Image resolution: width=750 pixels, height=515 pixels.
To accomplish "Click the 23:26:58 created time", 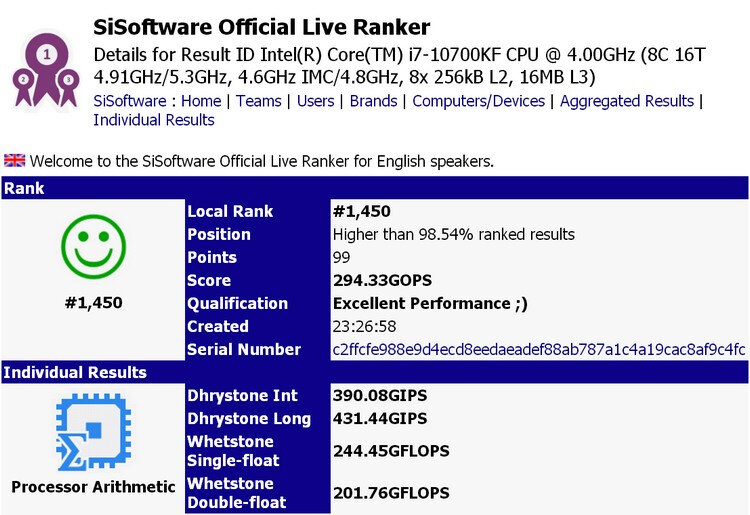I will click(x=364, y=326).
